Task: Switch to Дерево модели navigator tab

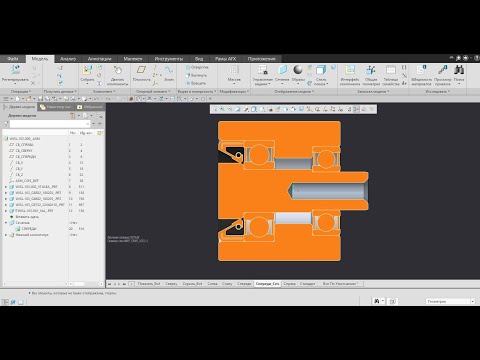Action: click(x=19, y=107)
